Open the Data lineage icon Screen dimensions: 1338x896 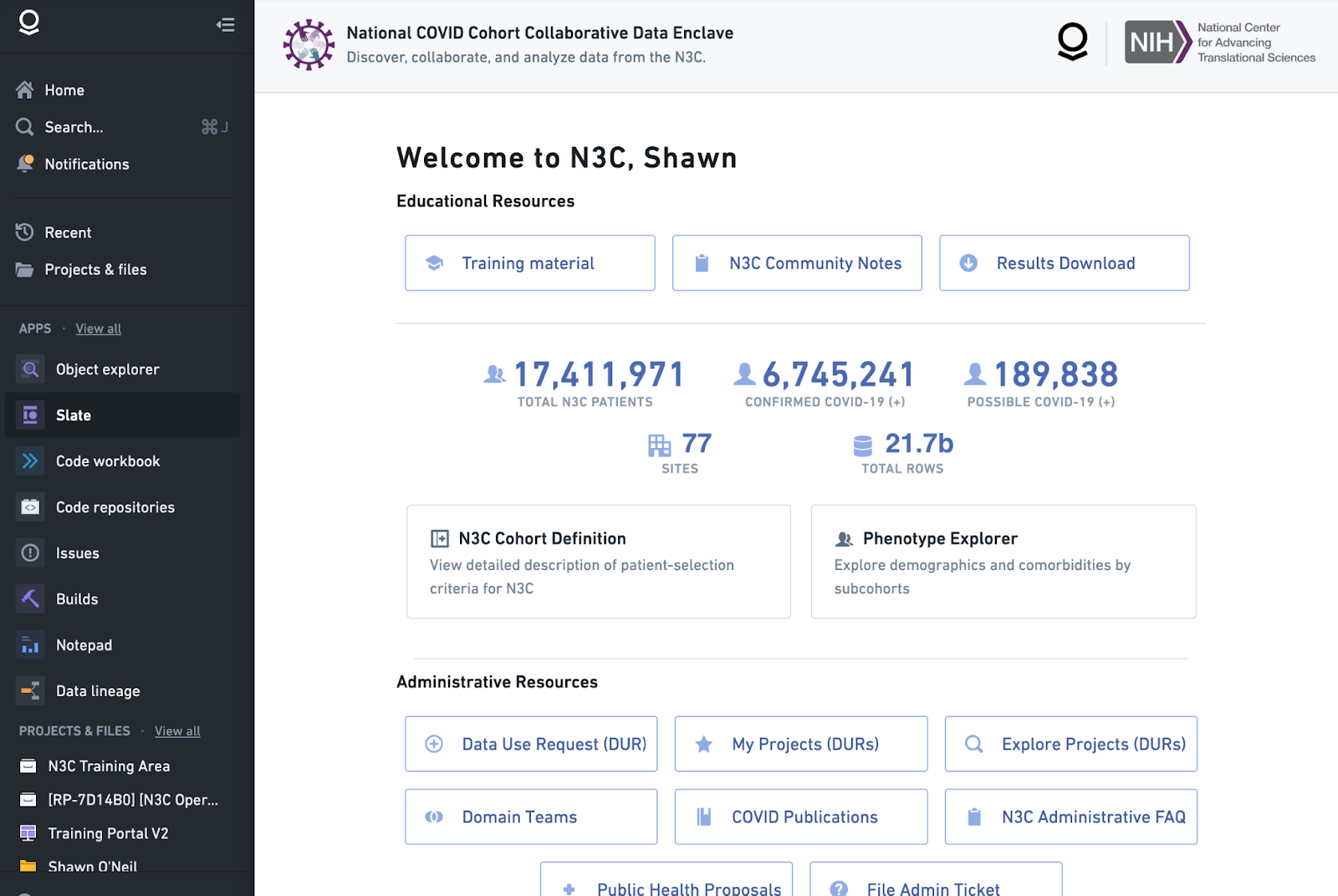tap(30, 691)
